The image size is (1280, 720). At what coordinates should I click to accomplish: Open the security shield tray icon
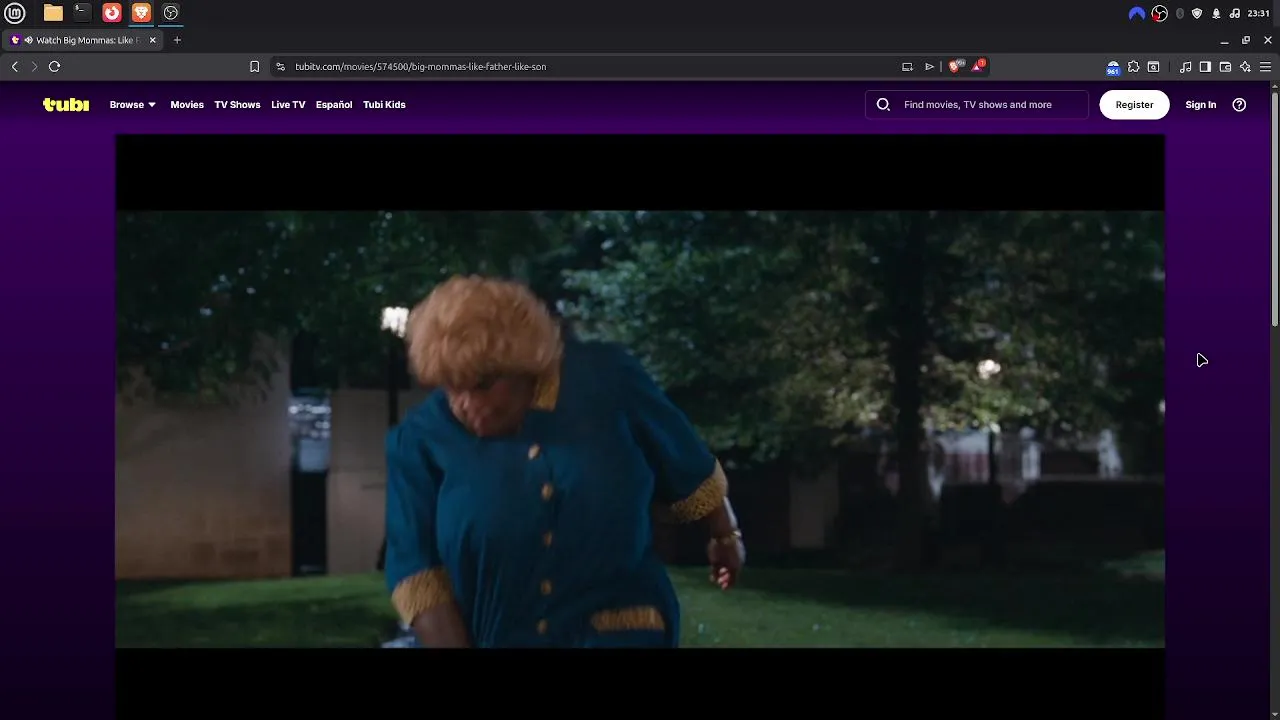(x=1197, y=13)
